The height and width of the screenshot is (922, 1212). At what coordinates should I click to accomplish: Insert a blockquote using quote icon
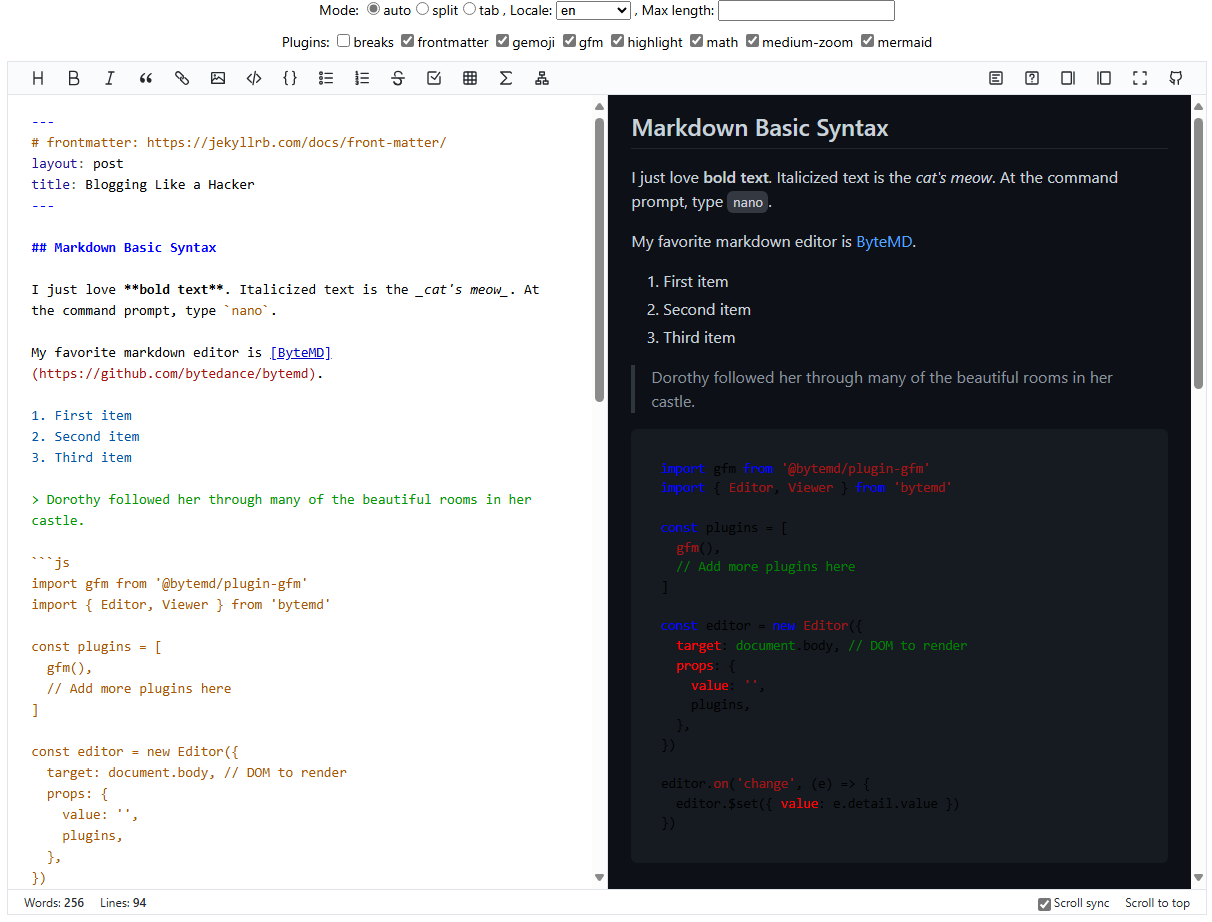pos(146,78)
